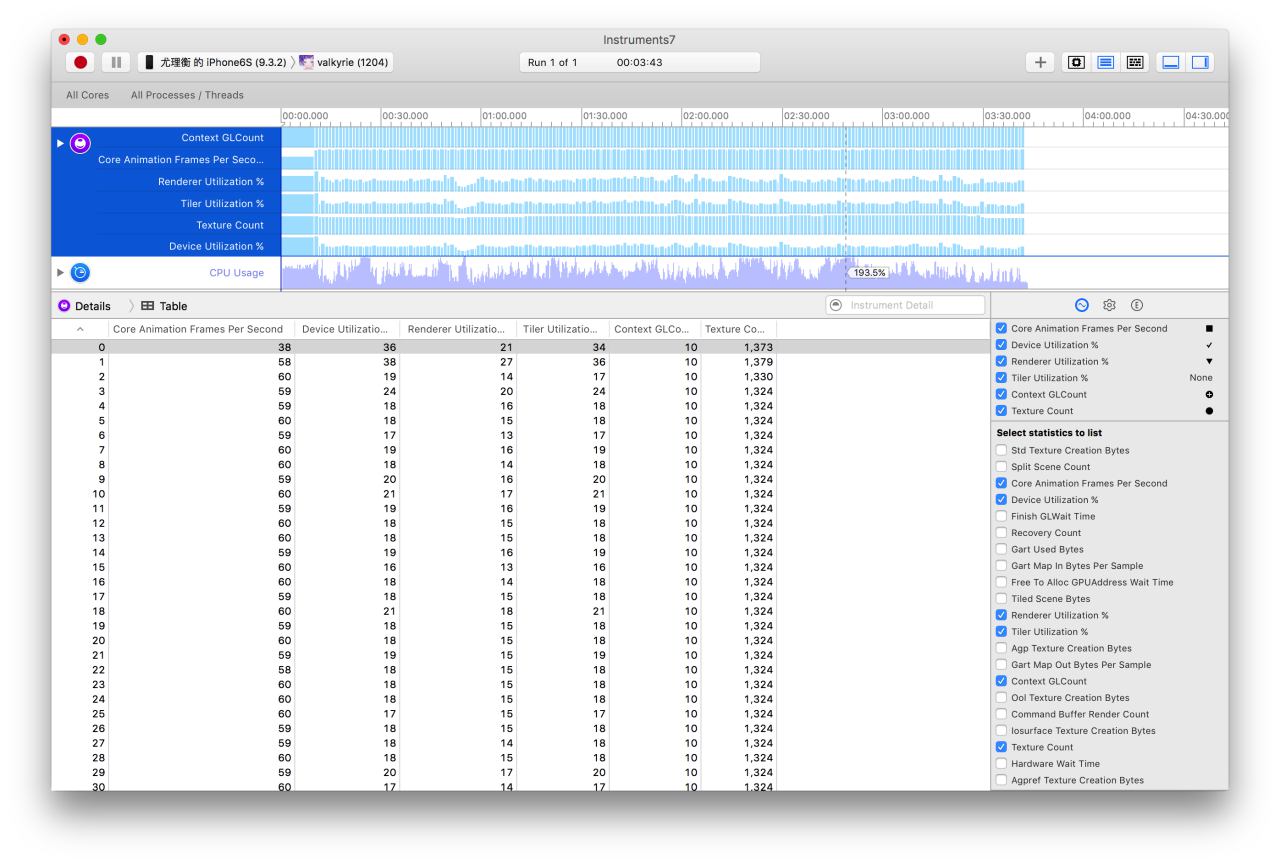Hide the bottom detail pane
This screenshot has height=864, width=1280.
pos(1170,62)
